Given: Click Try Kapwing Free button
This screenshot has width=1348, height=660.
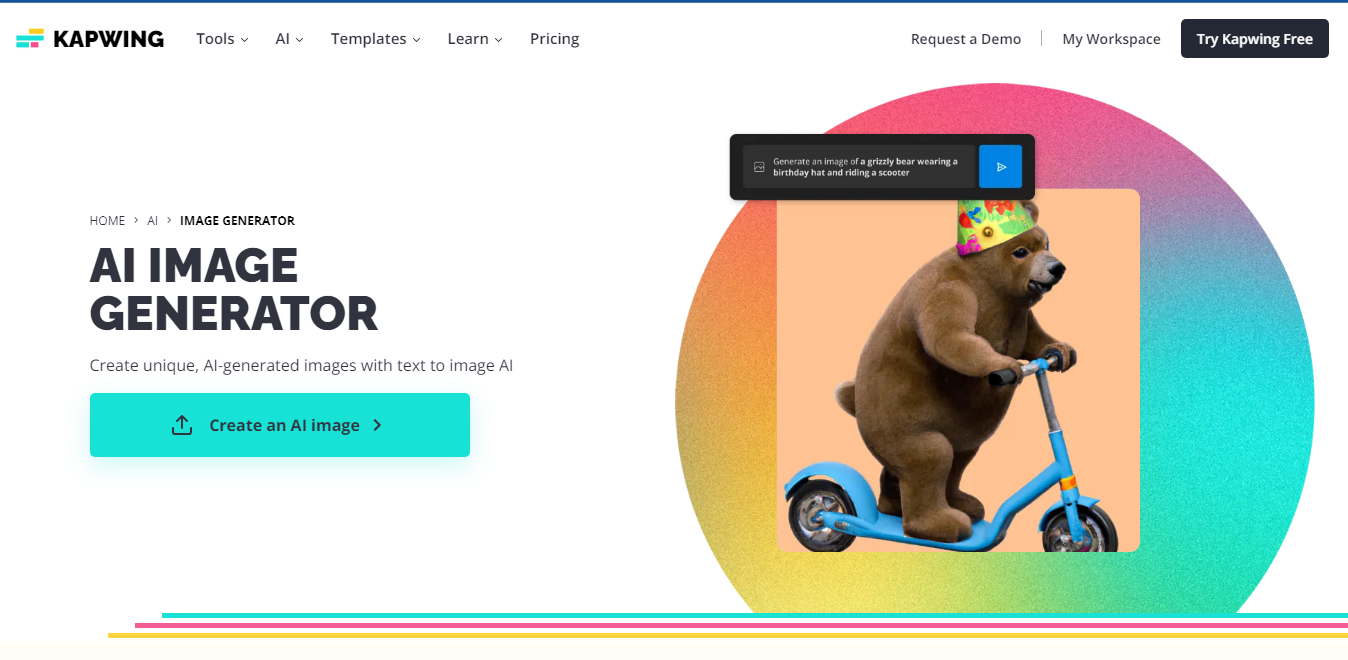Looking at the screenshot, I should [1255, 39].
